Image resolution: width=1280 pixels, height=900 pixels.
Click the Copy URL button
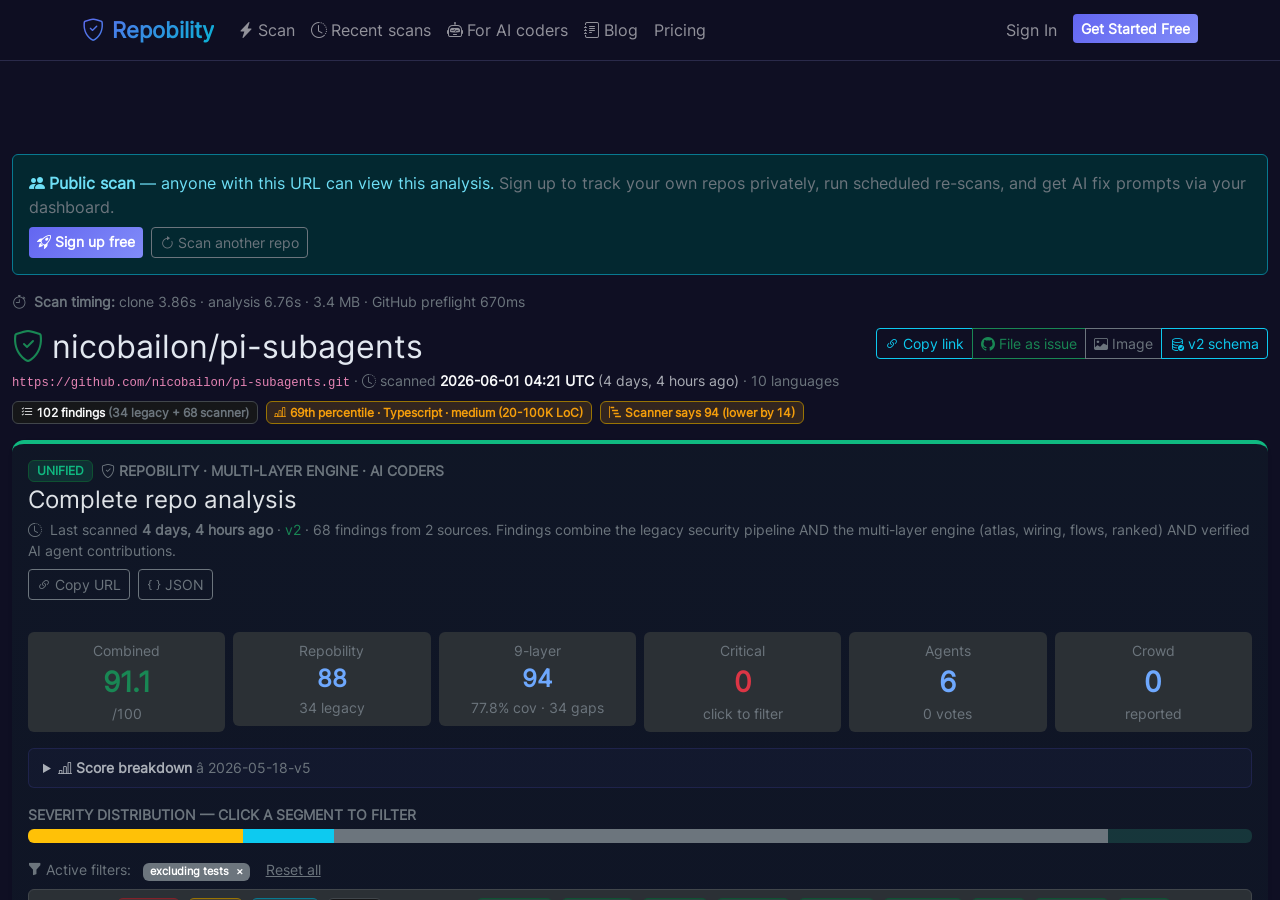[x=79, y=584]
